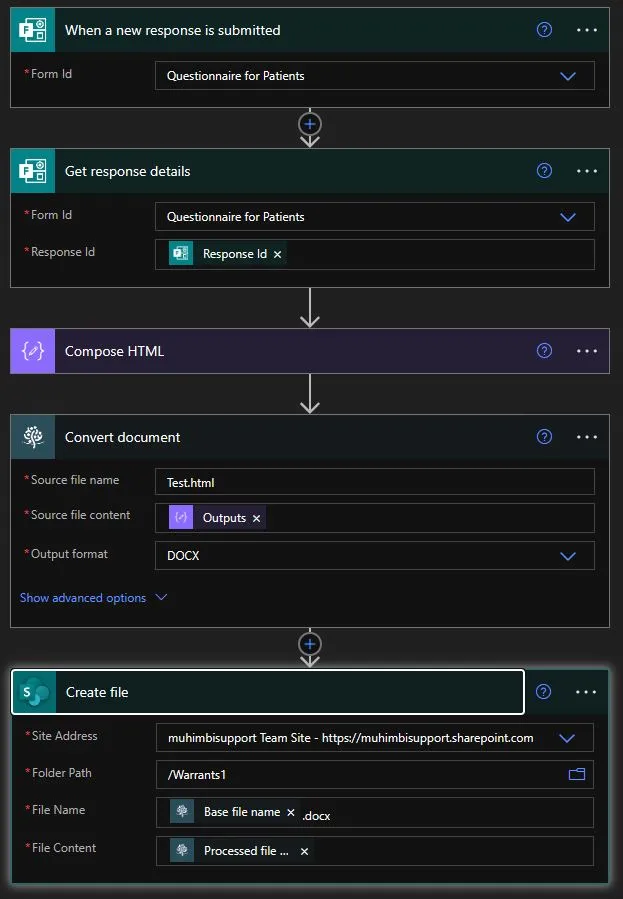This screenshot has width=623, height=899.
Task: Open the folder picker beside Folder Path
Action: (576, 773)
